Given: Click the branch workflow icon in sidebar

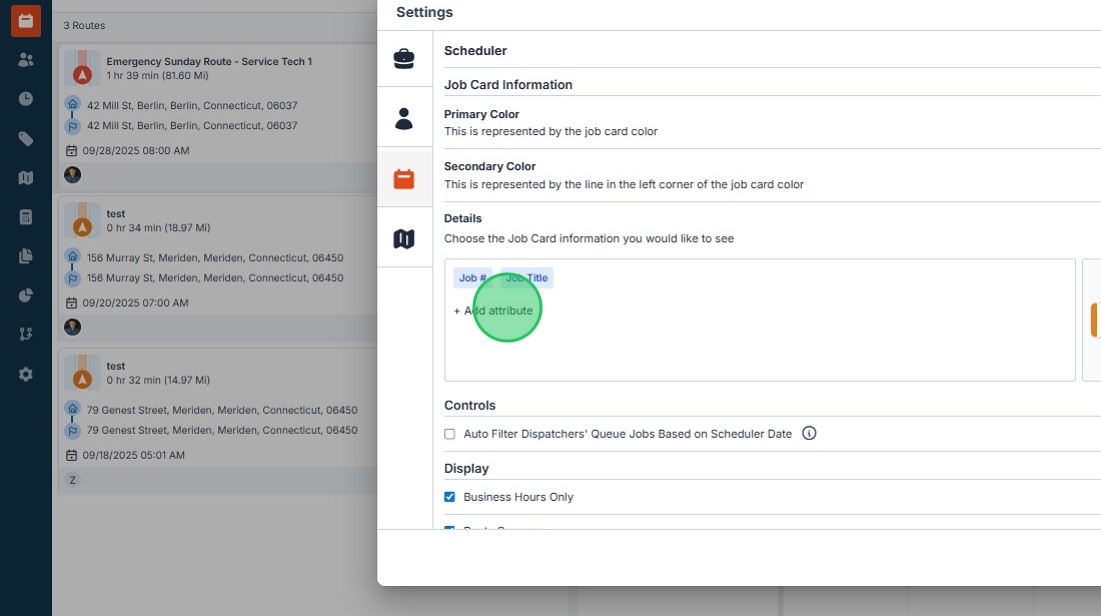Looking at the screenshot, I should coord(26,334).
